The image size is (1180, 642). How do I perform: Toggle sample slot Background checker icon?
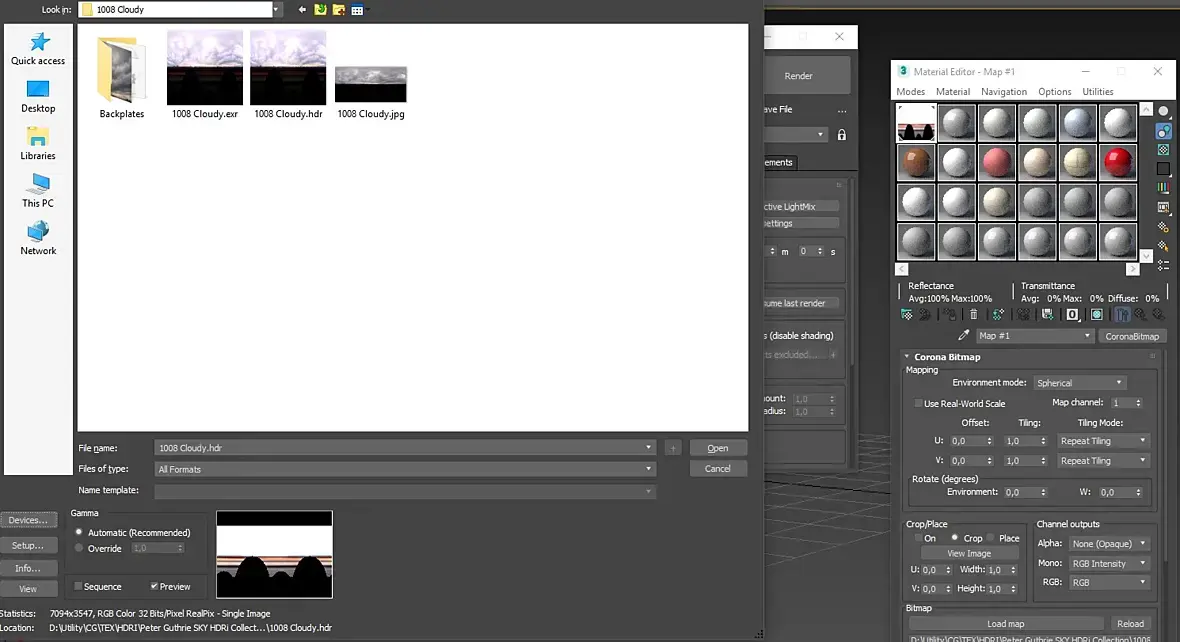pyautogui.click(x=1163, y=149)
